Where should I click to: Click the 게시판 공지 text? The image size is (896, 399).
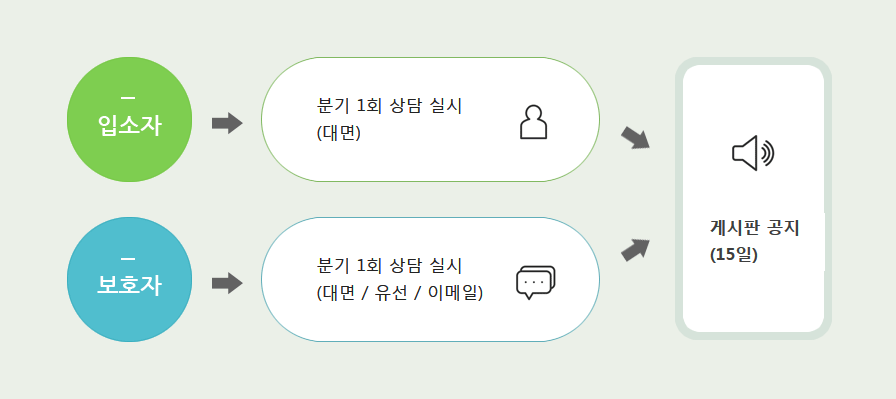(x=754, y=228)
